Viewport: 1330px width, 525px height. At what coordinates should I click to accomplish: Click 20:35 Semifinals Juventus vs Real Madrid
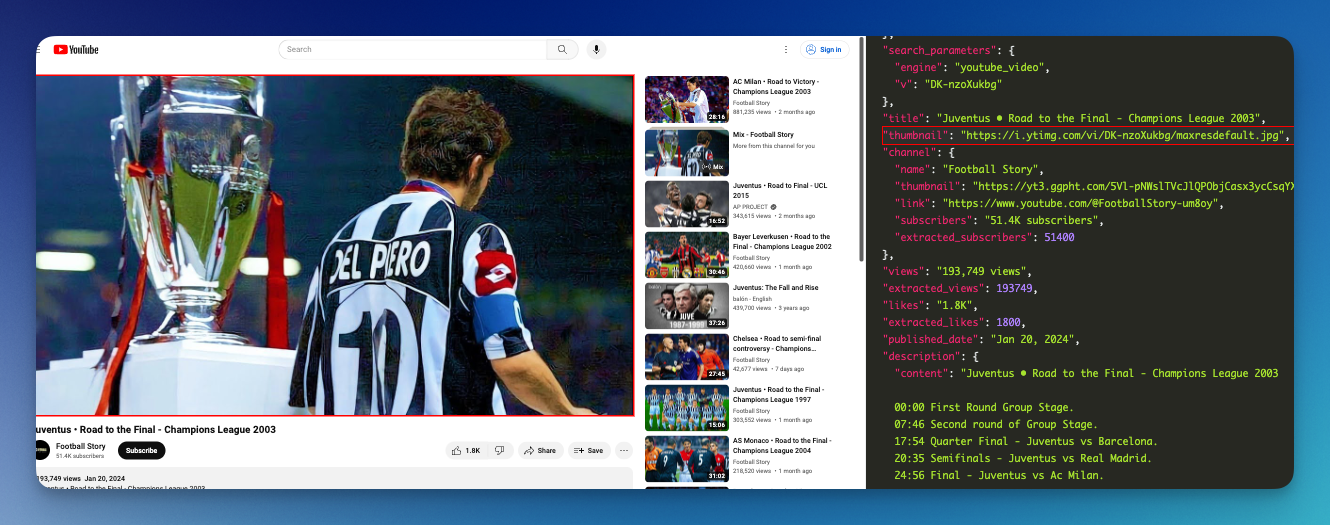coord(1023,458)
